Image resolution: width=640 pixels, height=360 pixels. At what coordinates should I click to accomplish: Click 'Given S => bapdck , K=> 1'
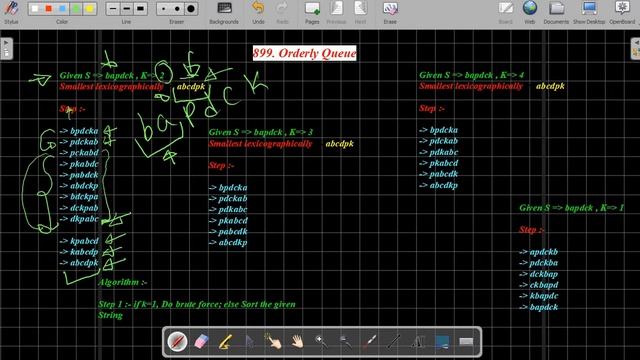571,208
